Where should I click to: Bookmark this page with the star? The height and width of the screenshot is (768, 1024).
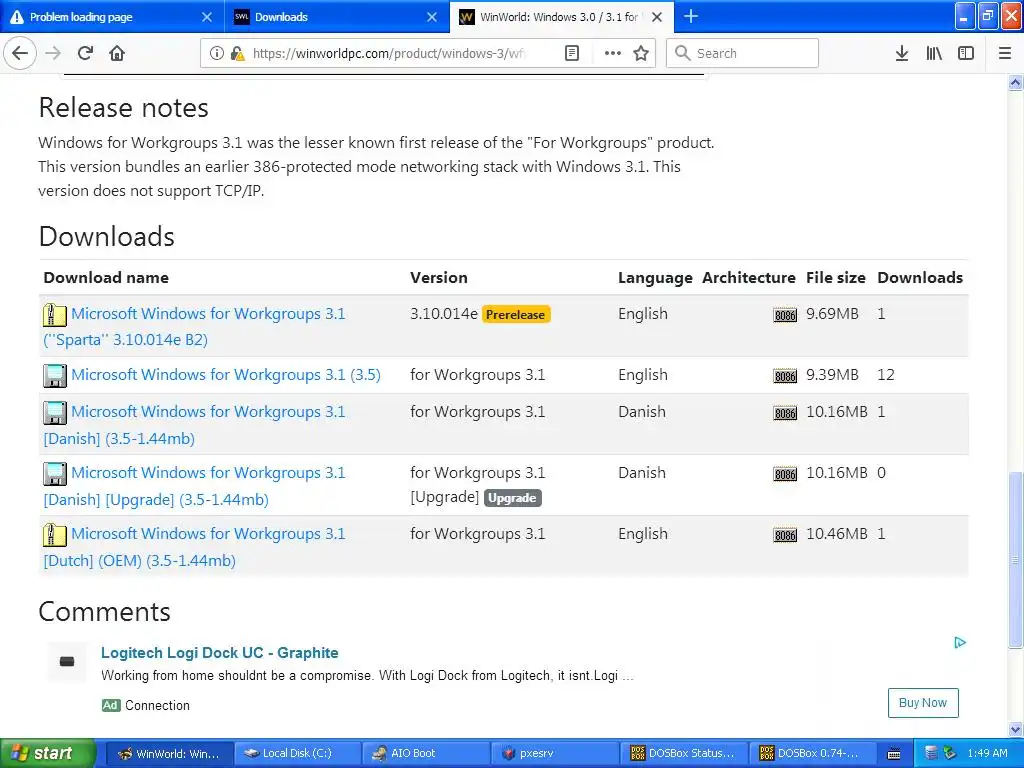click(x=641, y=53)
